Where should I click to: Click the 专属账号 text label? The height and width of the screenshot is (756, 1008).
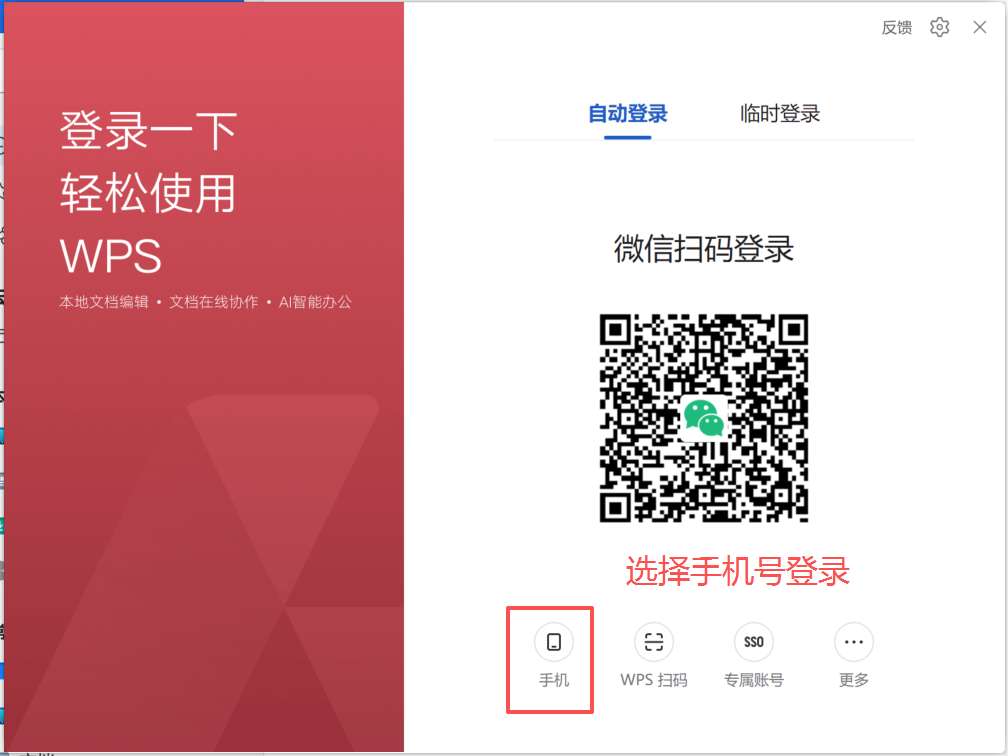(x=754, y=680)
